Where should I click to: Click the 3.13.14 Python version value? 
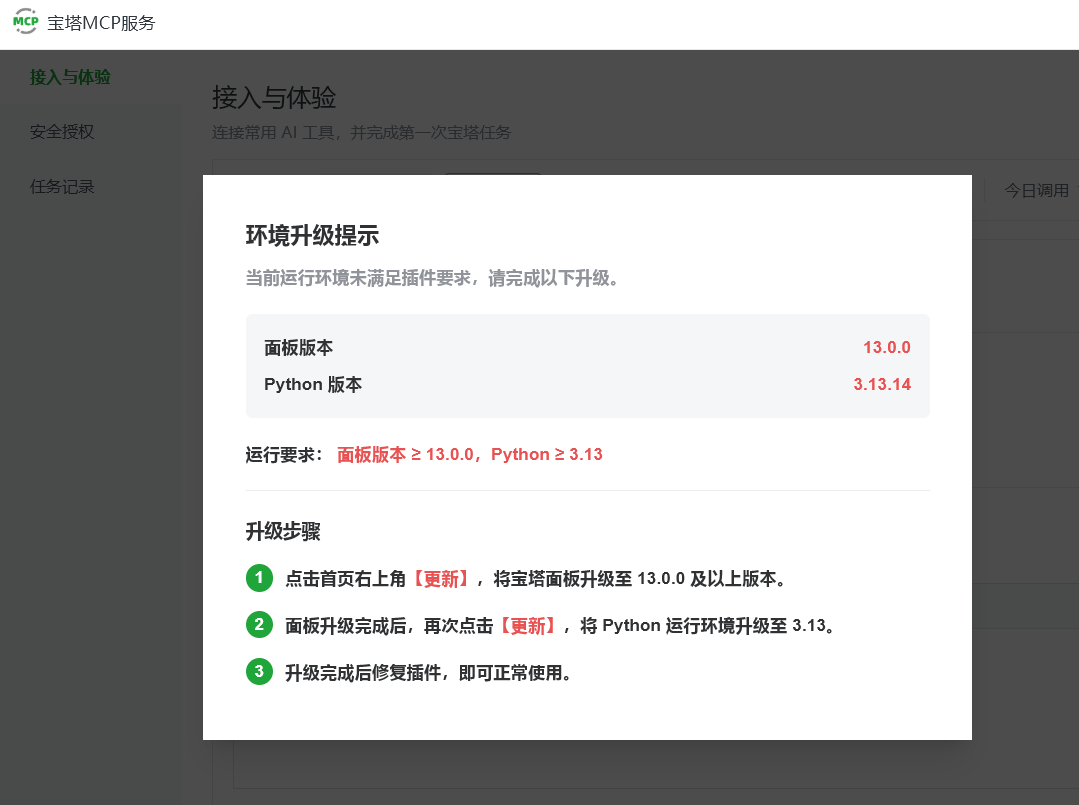(882, 384)
